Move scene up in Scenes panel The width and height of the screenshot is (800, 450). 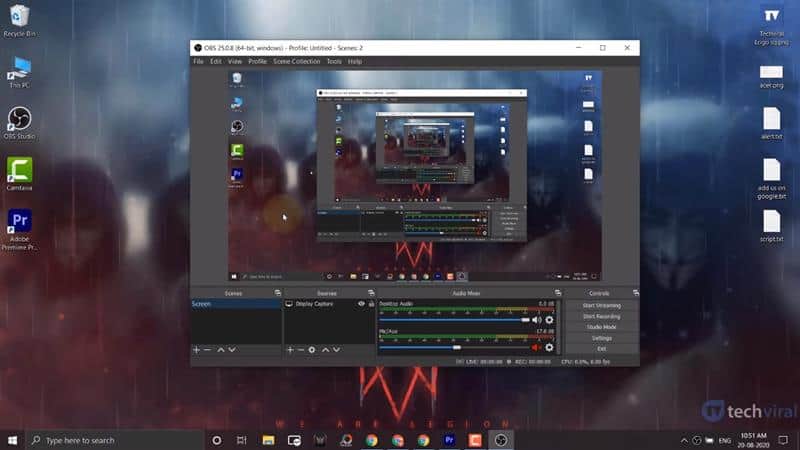[x=220, y=350]
